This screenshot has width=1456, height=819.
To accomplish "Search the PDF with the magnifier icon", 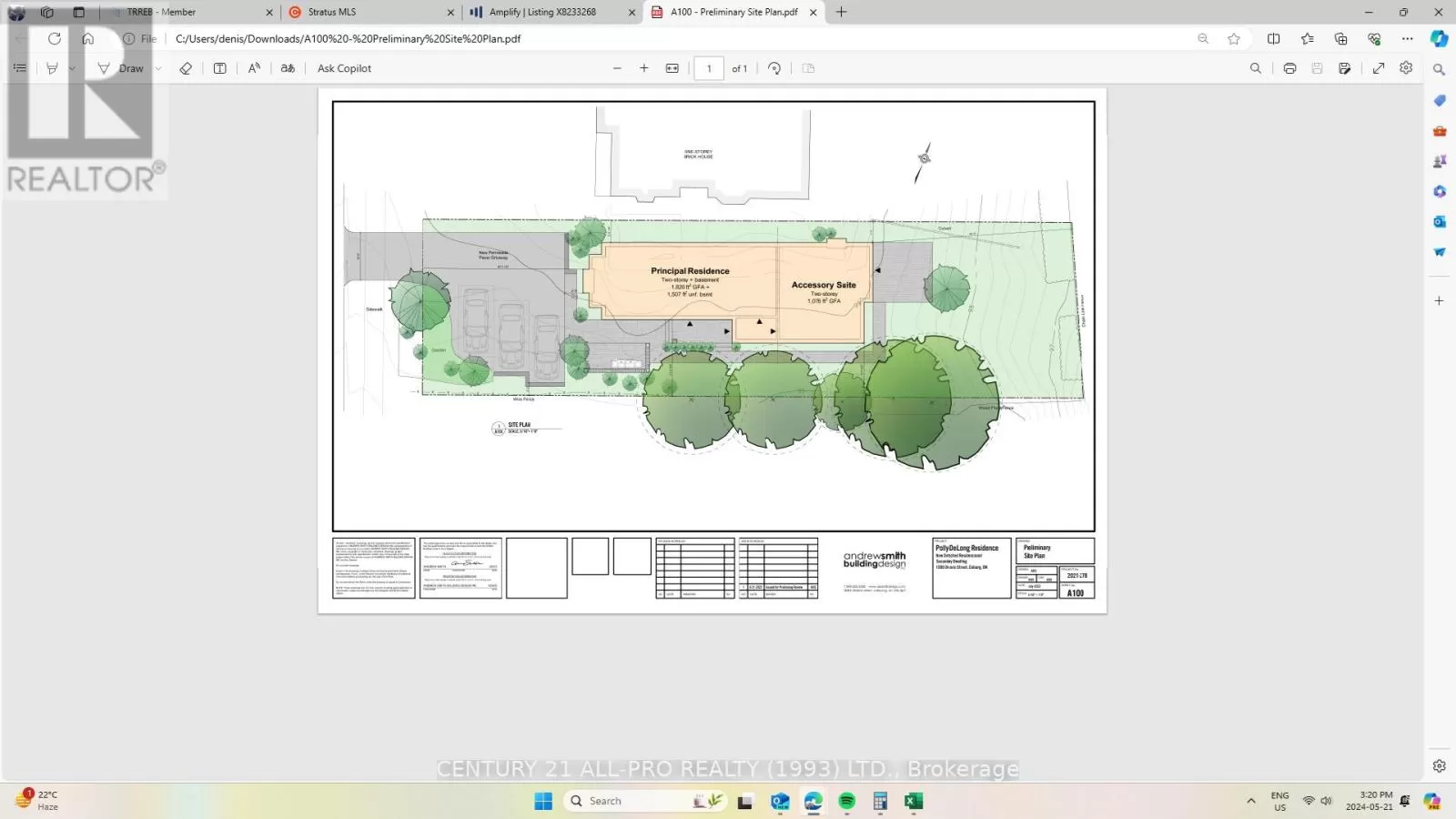I will [x=1256, y=68].
